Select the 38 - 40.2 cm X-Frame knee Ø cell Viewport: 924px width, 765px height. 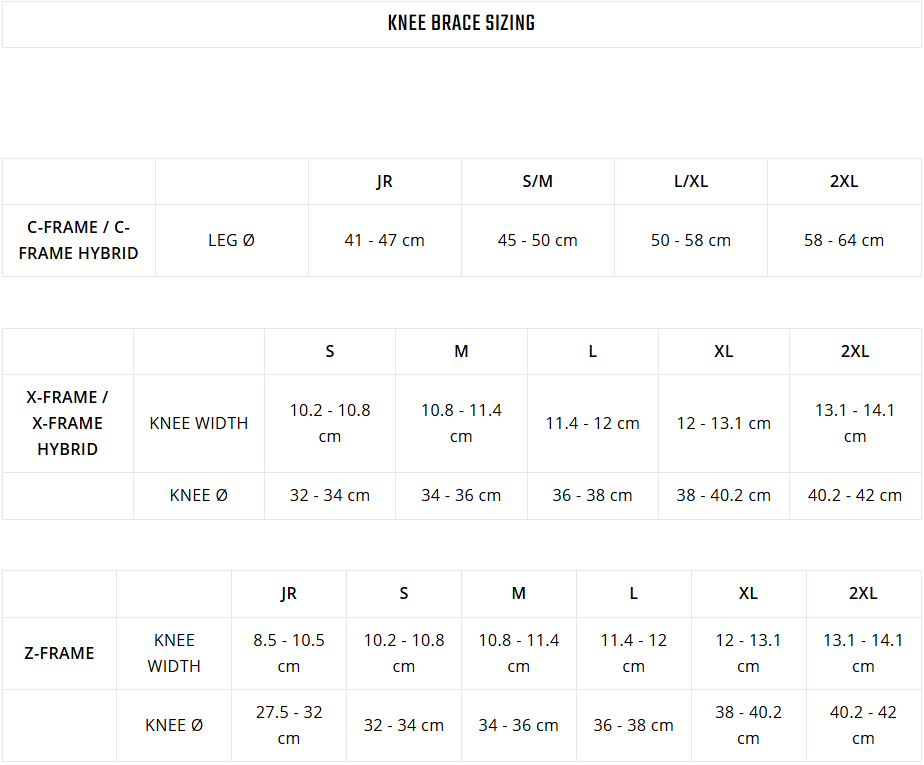724,496
